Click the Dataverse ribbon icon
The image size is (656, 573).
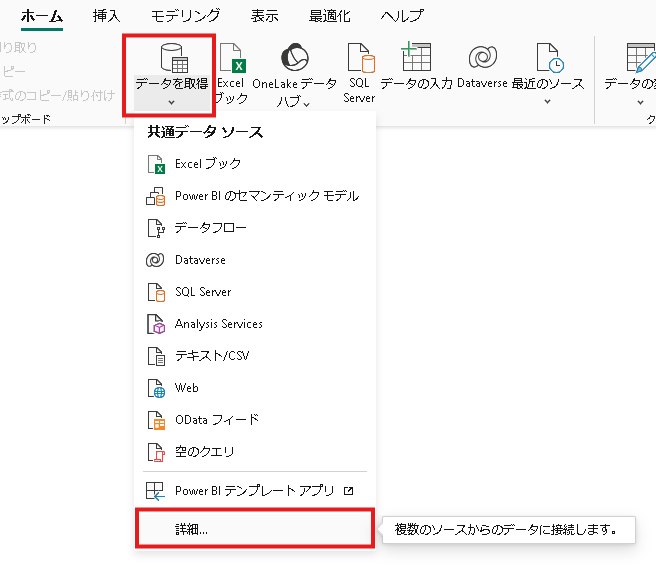(x=483, y=56)
